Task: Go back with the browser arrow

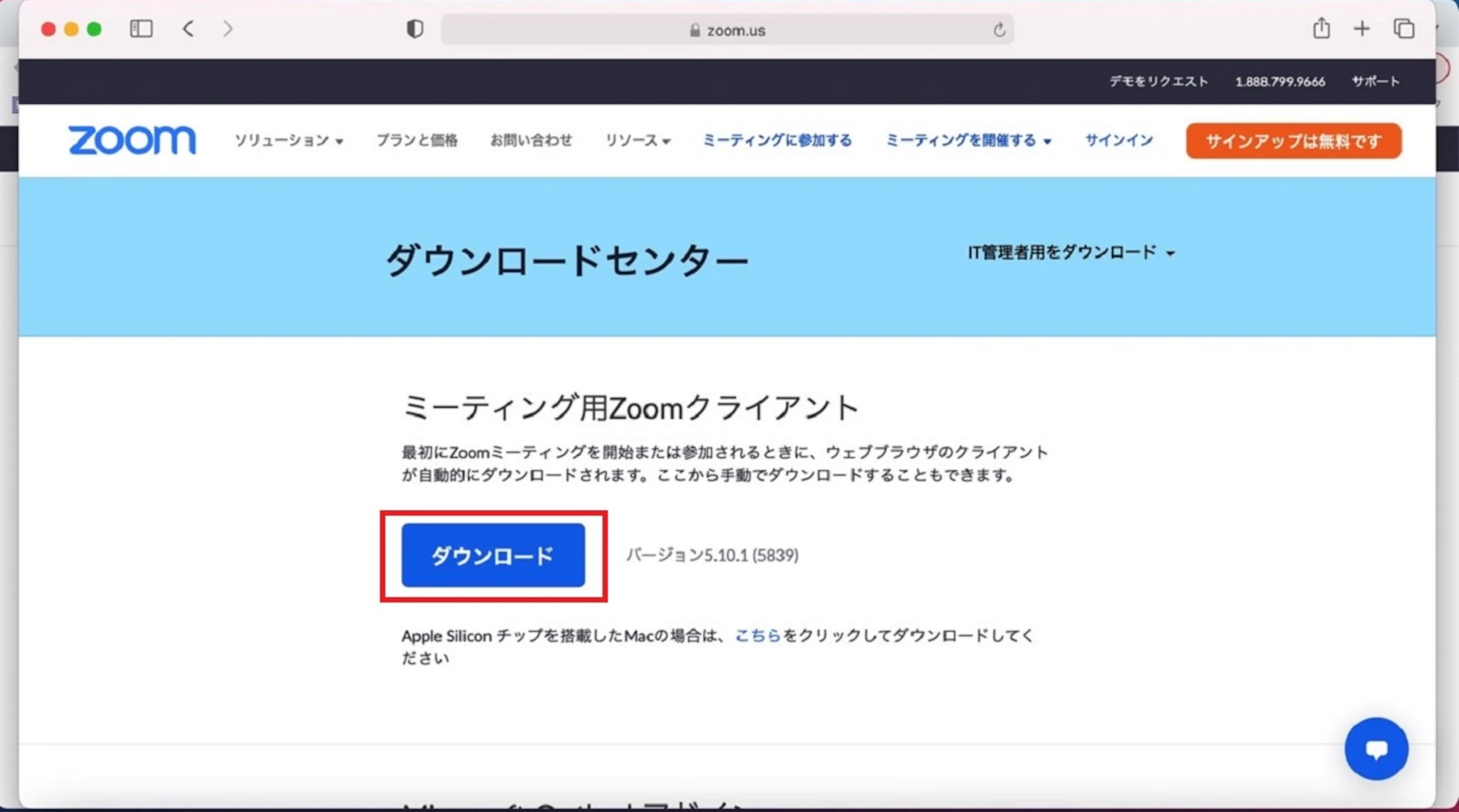Action: [x=188, y=28]
